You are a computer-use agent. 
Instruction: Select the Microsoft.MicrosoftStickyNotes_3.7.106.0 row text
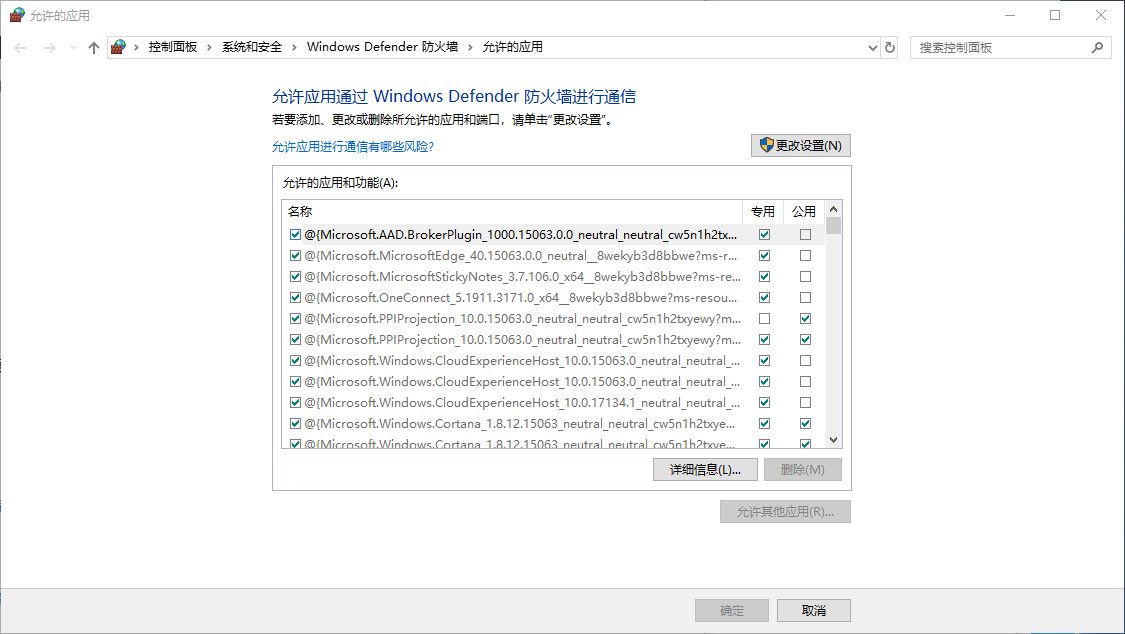522,276
